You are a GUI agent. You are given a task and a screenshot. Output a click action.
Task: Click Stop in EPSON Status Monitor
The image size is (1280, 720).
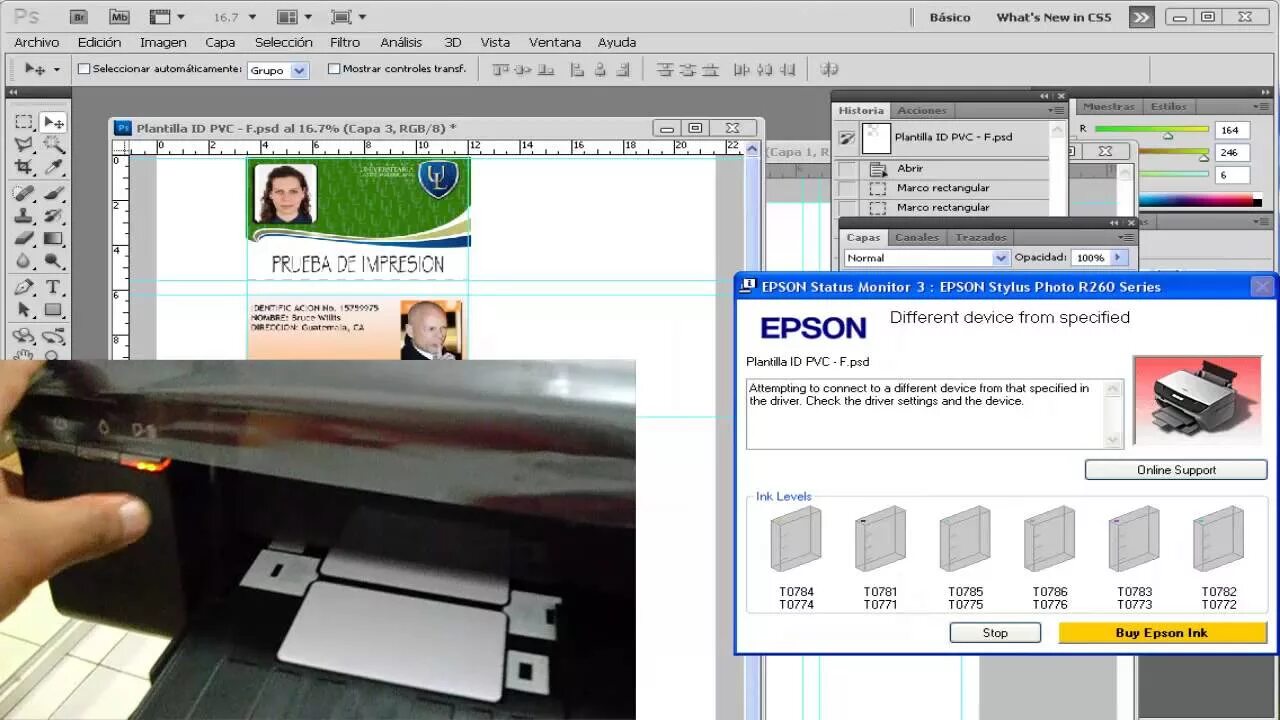[x=995, y=633]
